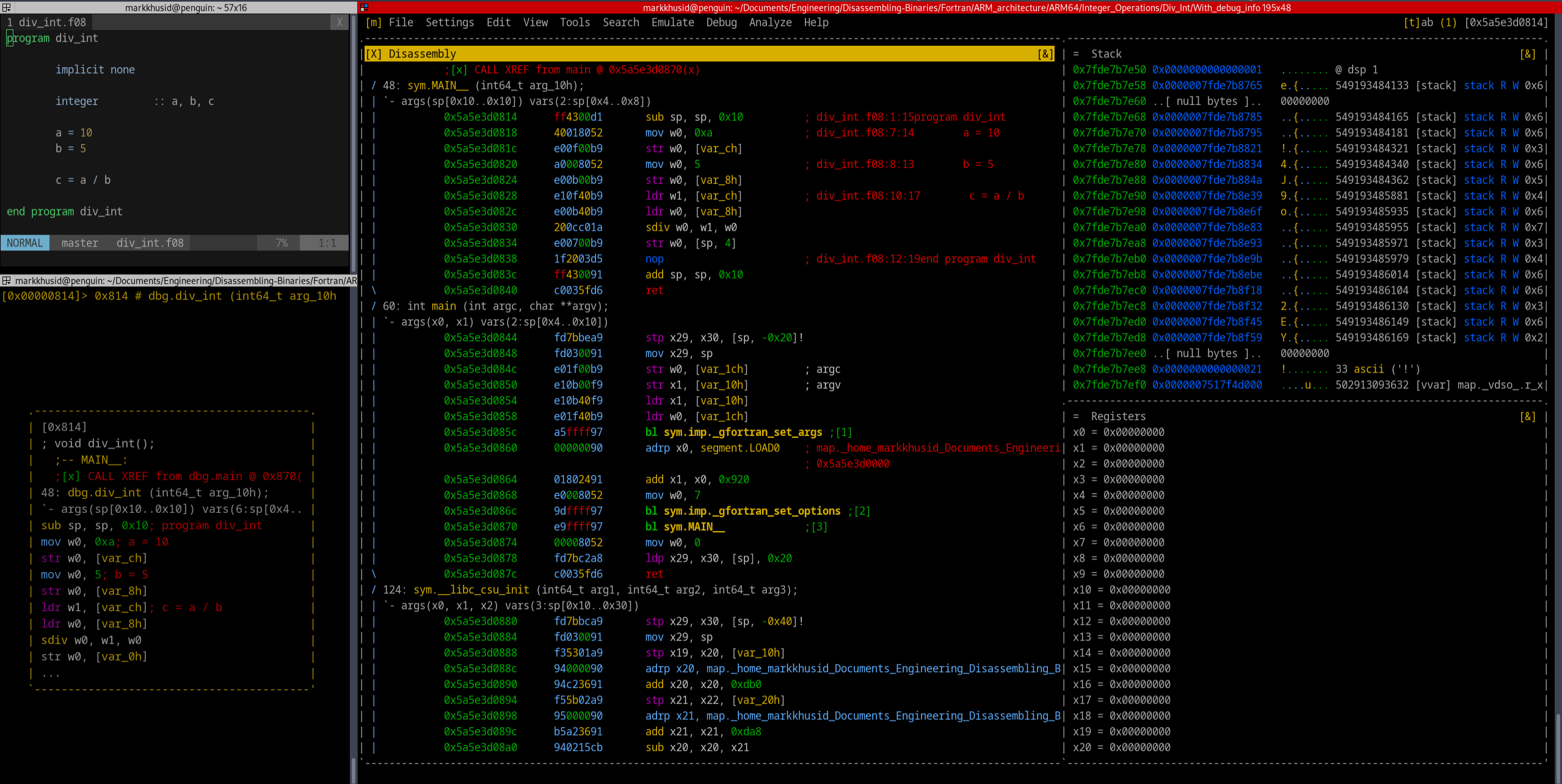Click stack entry with map._vdso_.r_x
Viewport: 1562px width, 784px height.
click(x=1307, y=385)
